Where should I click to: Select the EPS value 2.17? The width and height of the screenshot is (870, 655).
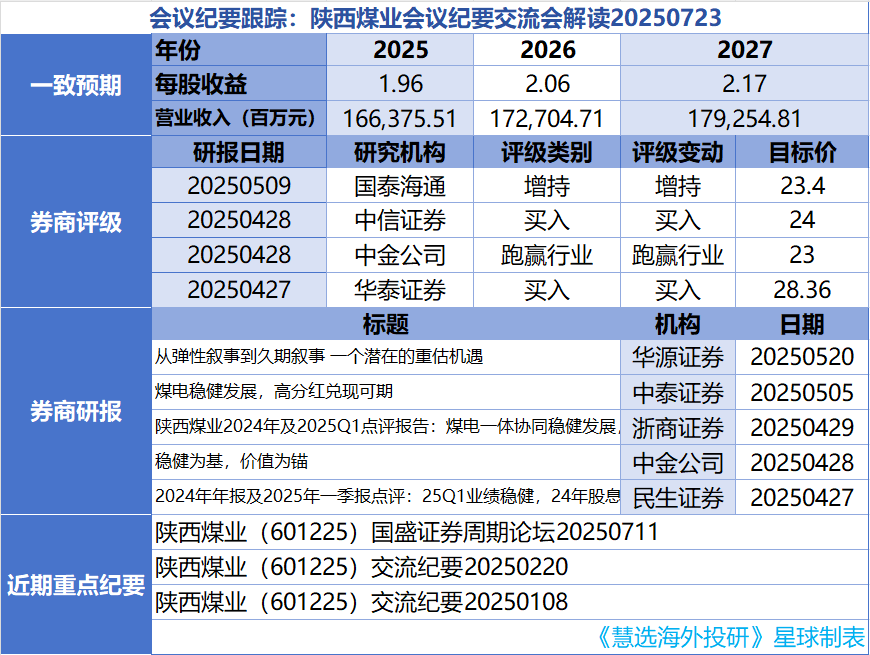pyautogui.click(x=745, y=84)
